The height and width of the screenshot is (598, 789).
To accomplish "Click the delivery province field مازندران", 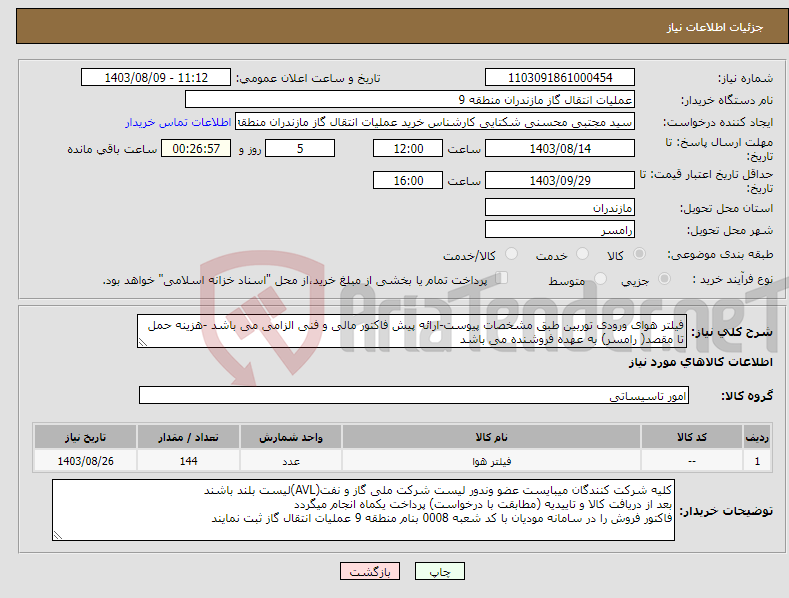I will 560,207.
